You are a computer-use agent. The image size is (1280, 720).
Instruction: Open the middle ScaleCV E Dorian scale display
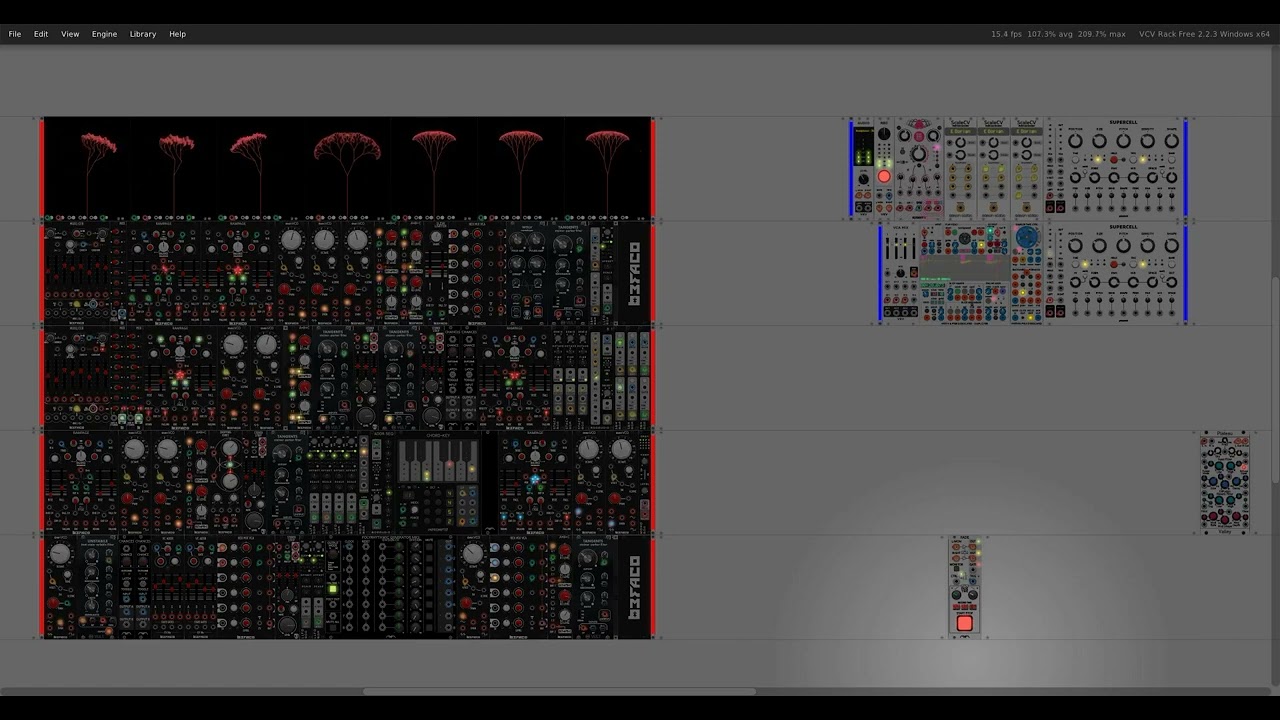click(x=993, y=131)
